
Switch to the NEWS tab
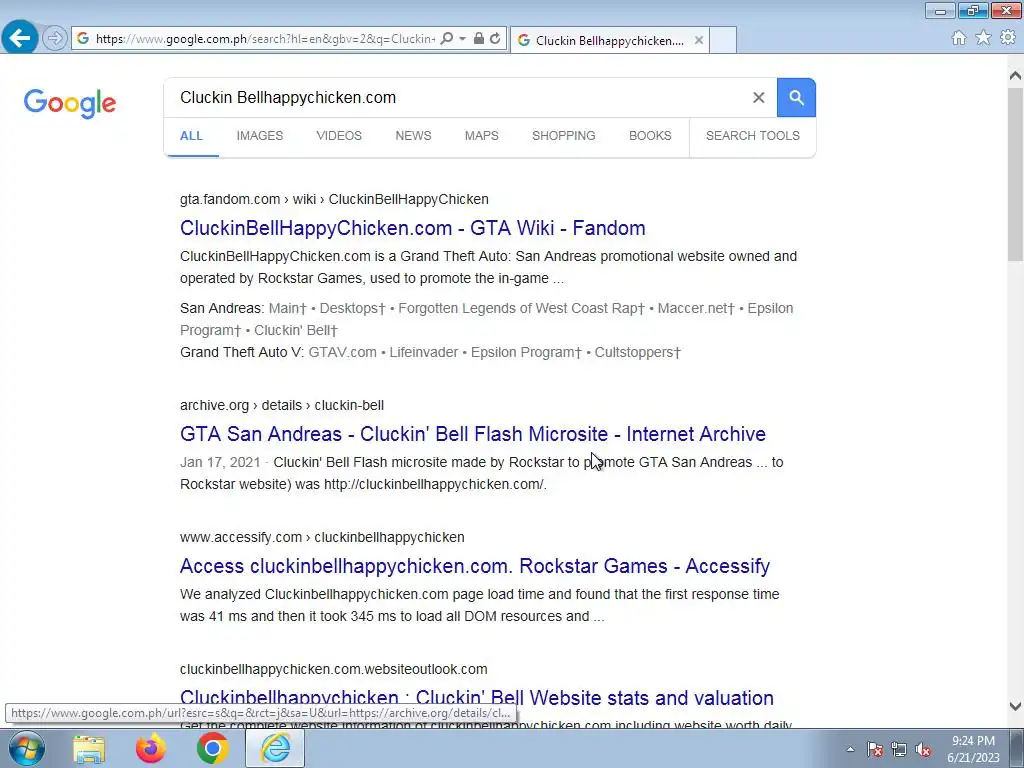pyautogui.click(x=413, y=136)
